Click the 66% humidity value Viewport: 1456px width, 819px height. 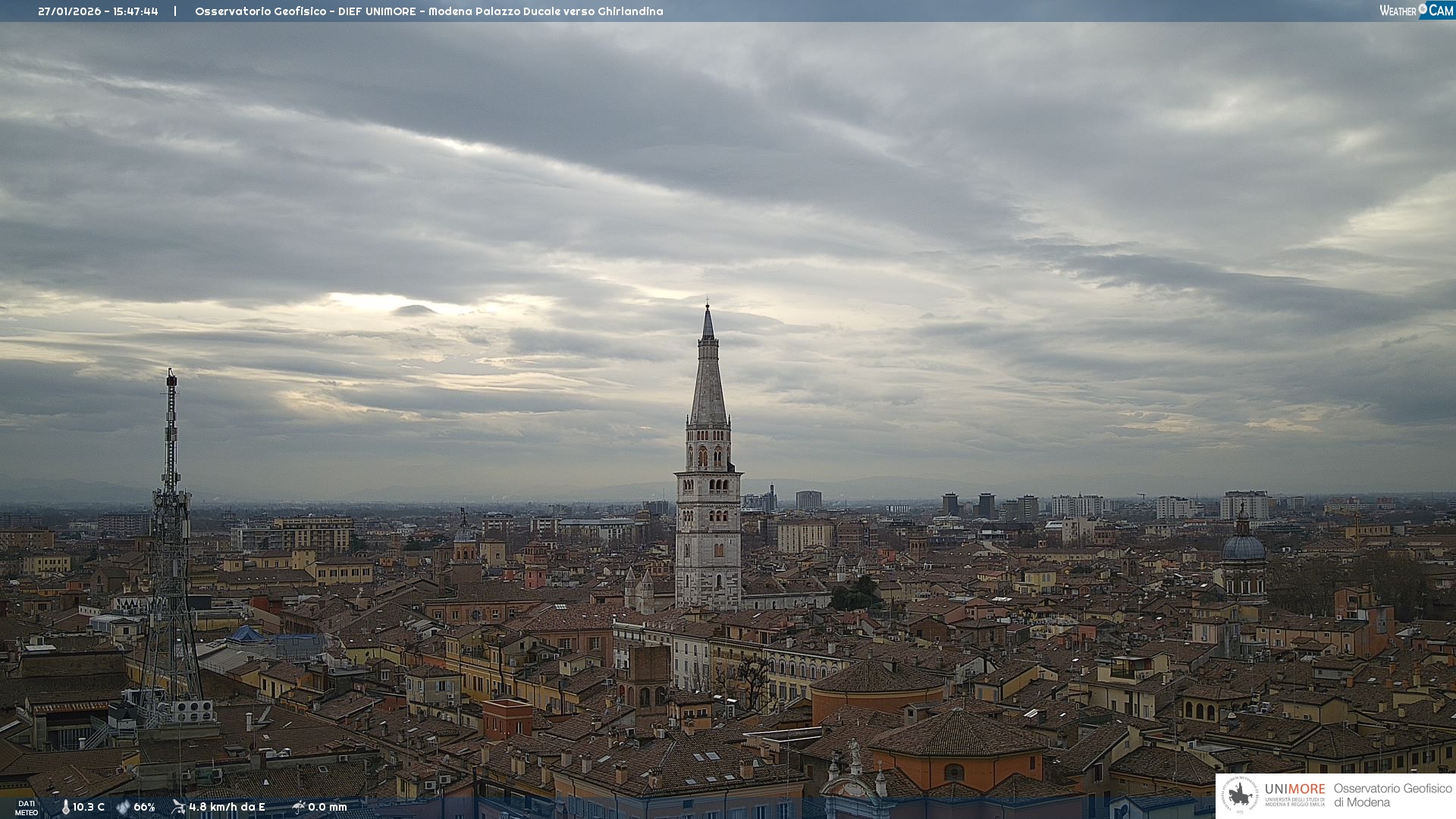pyautogui.click(x=144, y=807)
